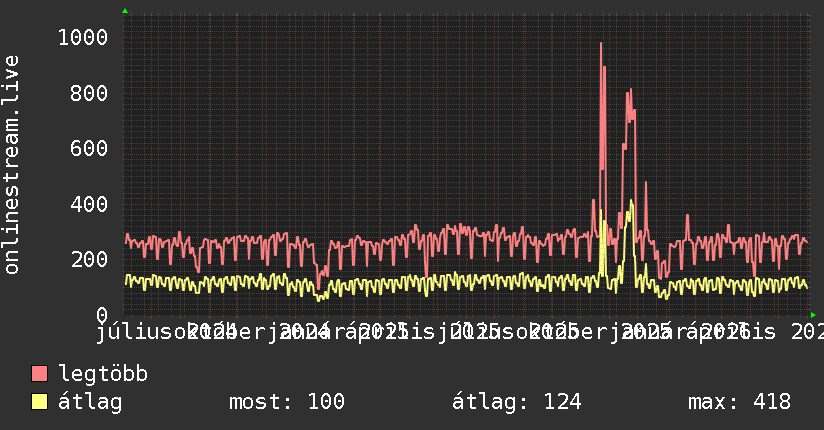Click the 1000 y-axis label
The width and height of the screenshot is (824, 430).
click(83, 37)
